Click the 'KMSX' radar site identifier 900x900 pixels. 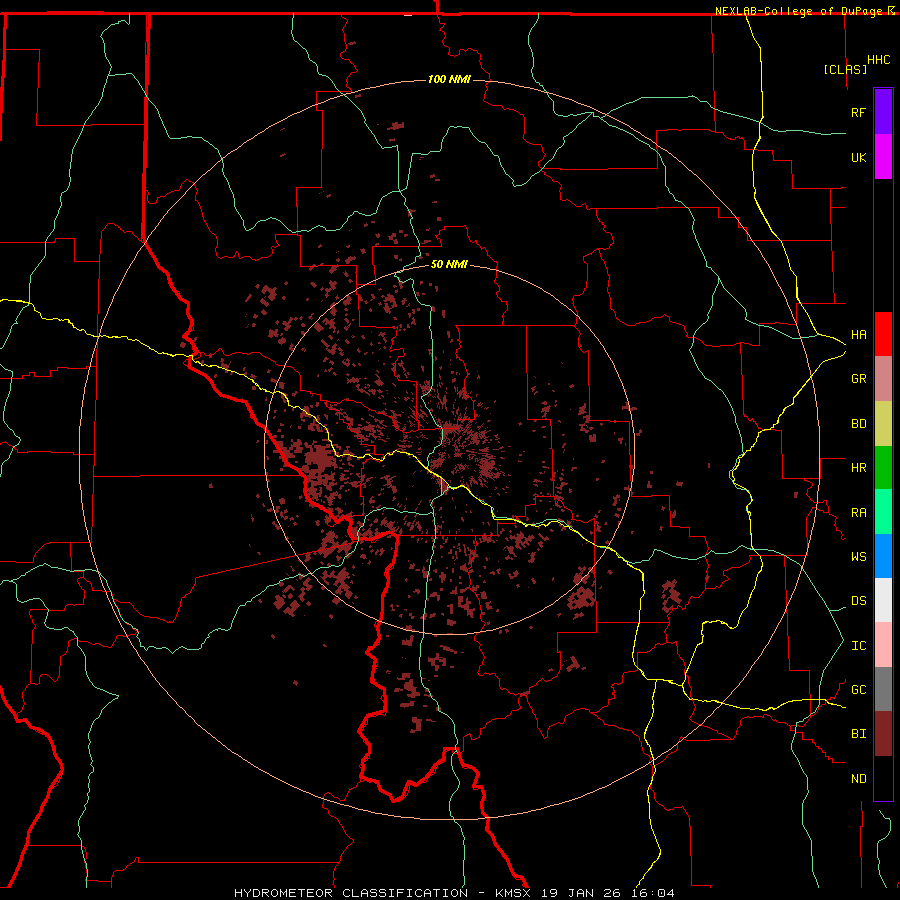[513, 893]
